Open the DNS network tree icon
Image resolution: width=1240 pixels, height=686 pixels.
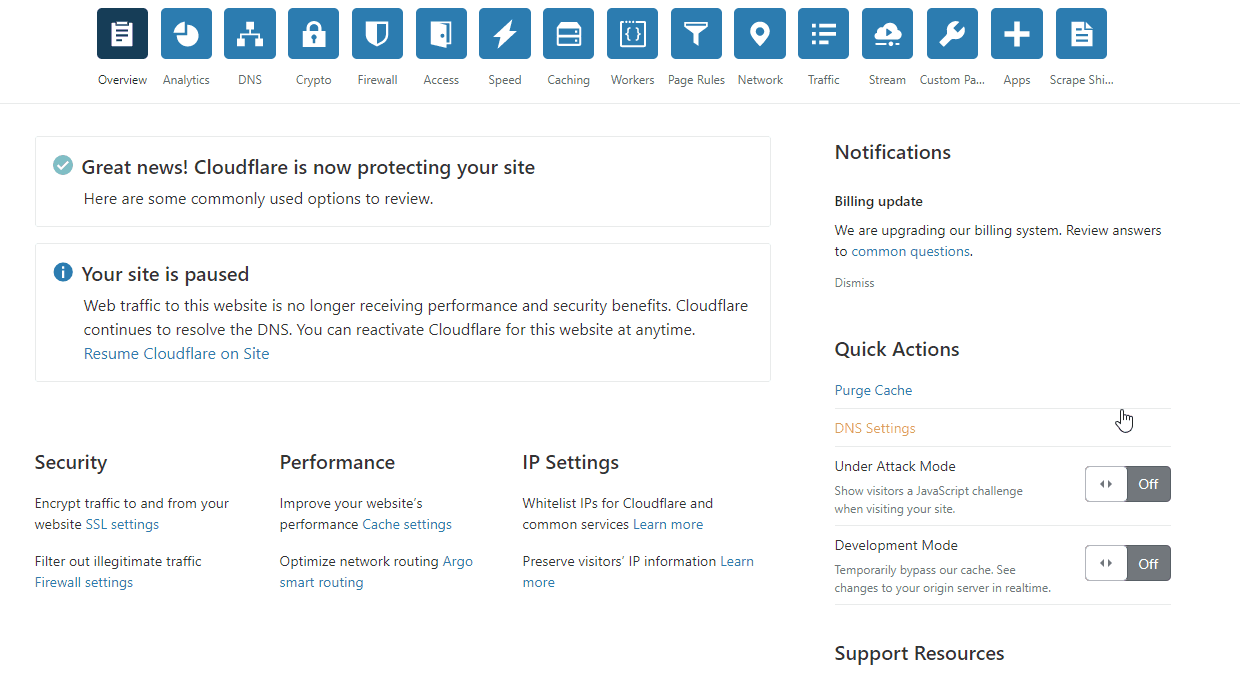[250, 34]
